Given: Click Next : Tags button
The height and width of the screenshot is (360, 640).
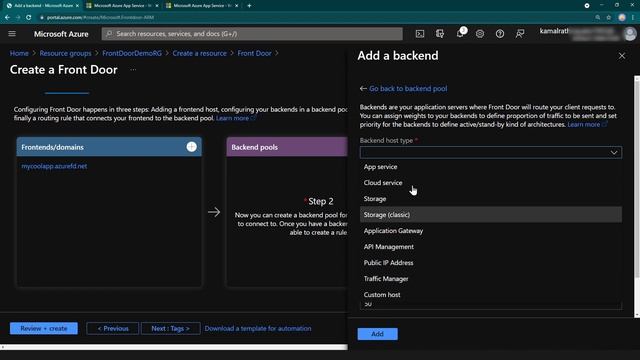Looking at the screenshot, I should 171,328.
